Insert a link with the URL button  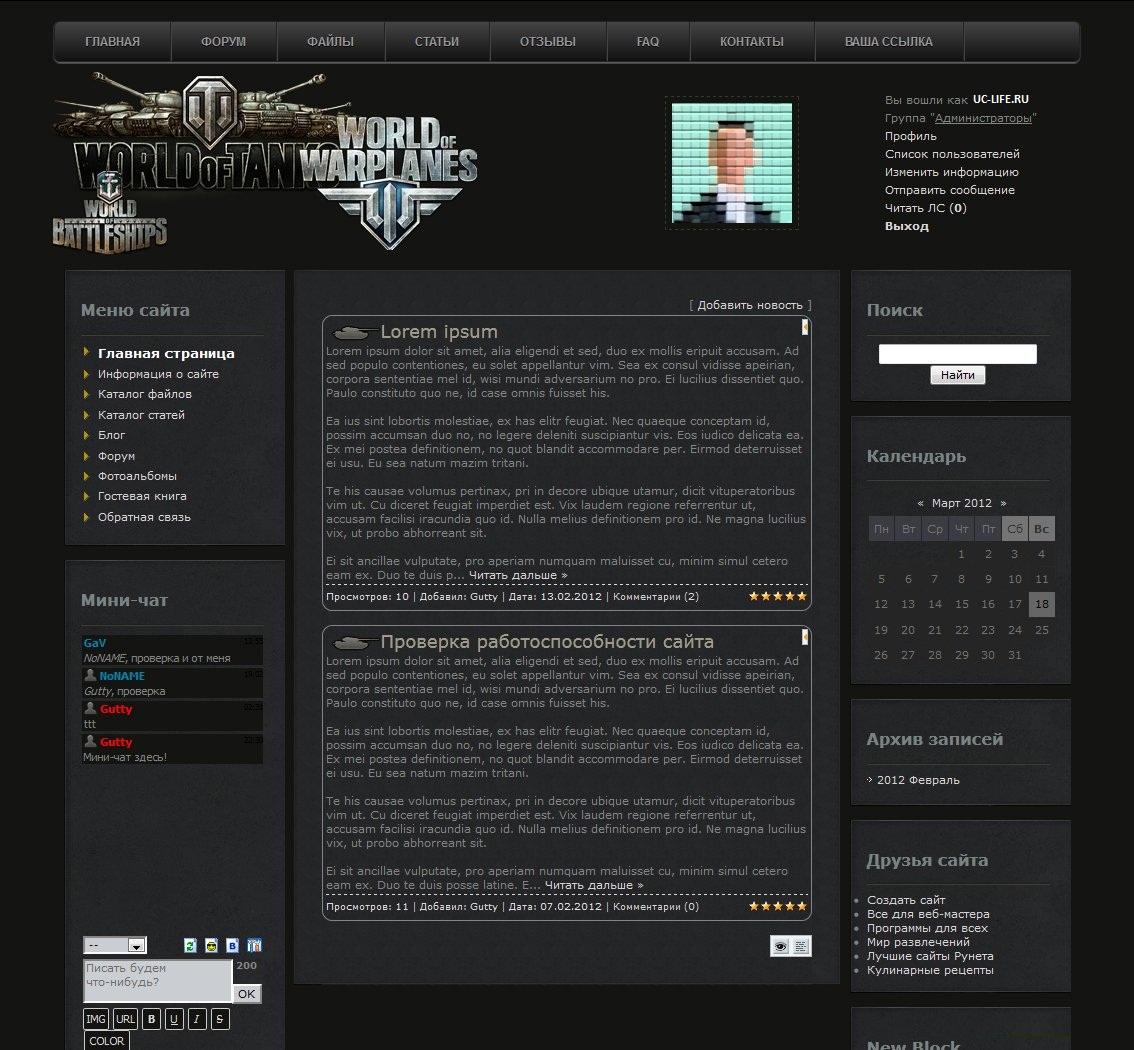[125, 1019]
